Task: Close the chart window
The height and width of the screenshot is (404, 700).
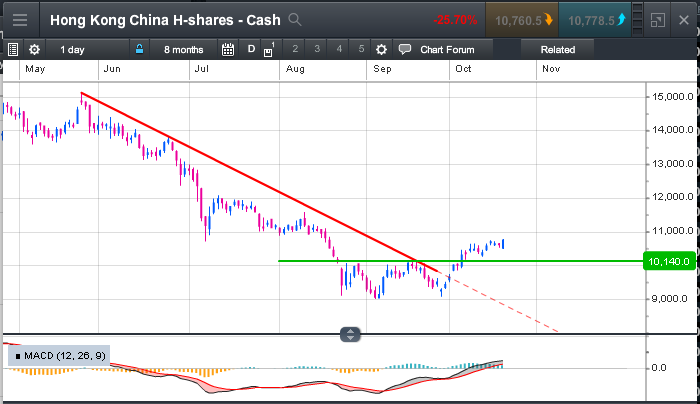Action: click(x=684, y=20)
